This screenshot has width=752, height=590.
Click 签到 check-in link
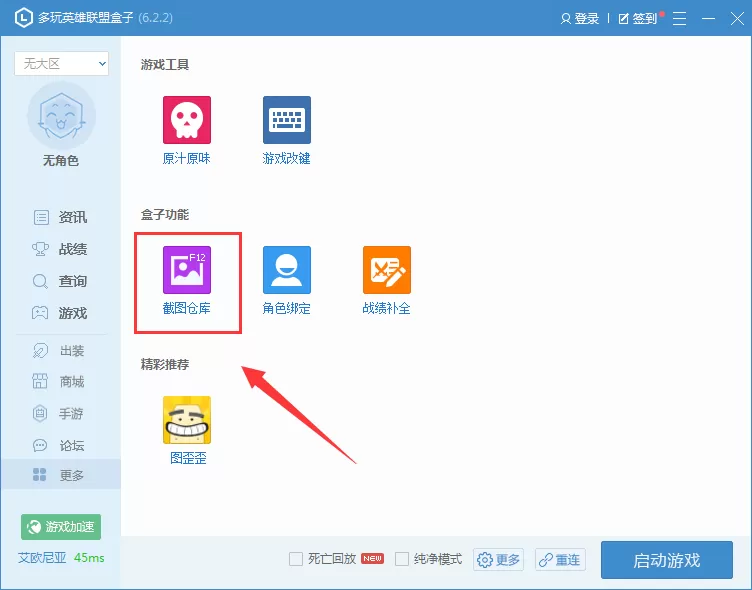[638, 19]
